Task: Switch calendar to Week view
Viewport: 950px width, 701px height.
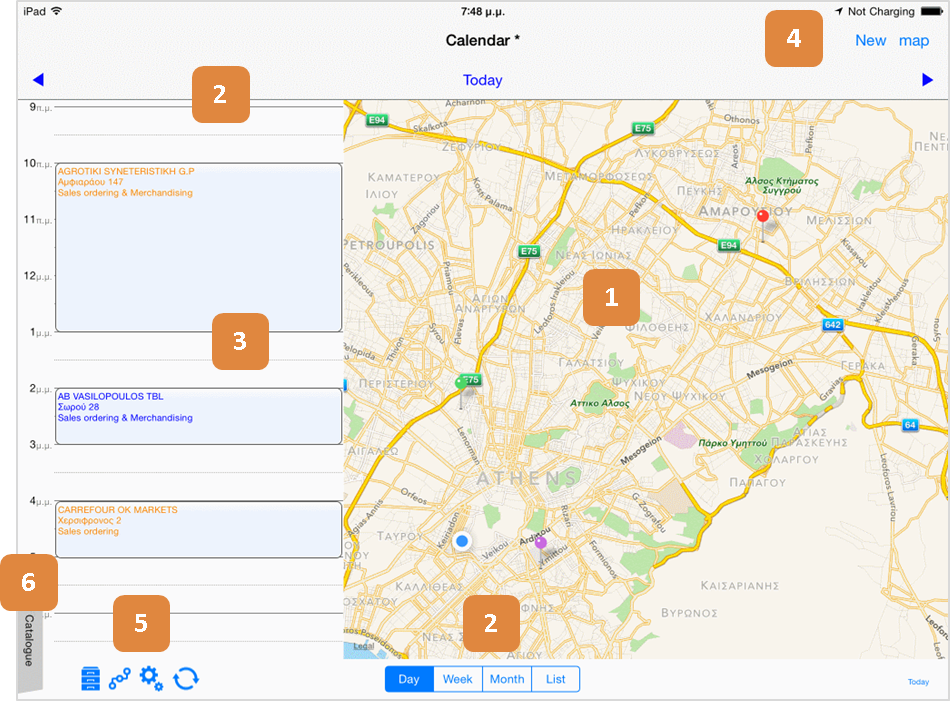Action: [x=457, y=679]
